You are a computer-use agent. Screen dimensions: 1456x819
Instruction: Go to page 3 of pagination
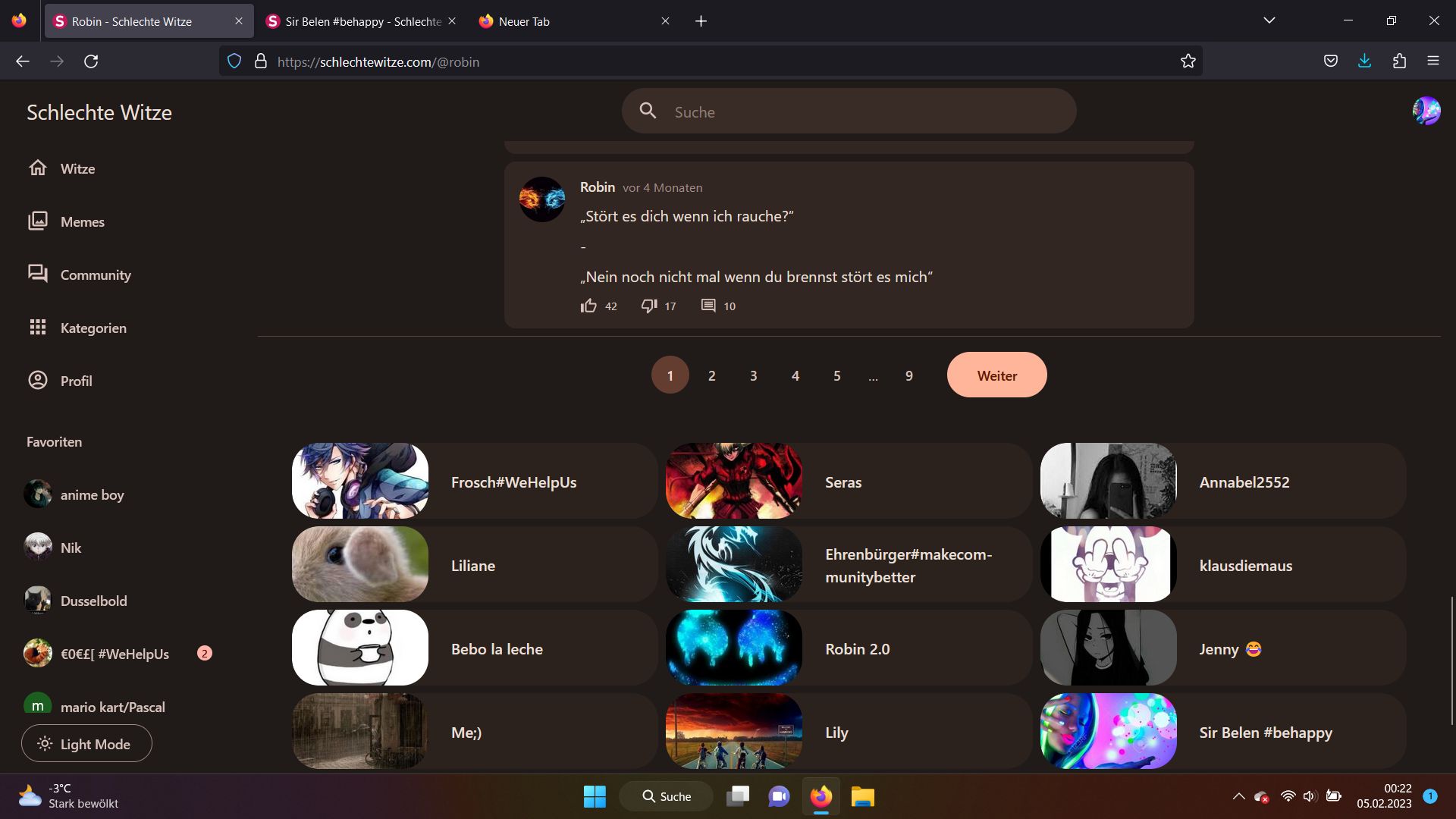(753, 375)
